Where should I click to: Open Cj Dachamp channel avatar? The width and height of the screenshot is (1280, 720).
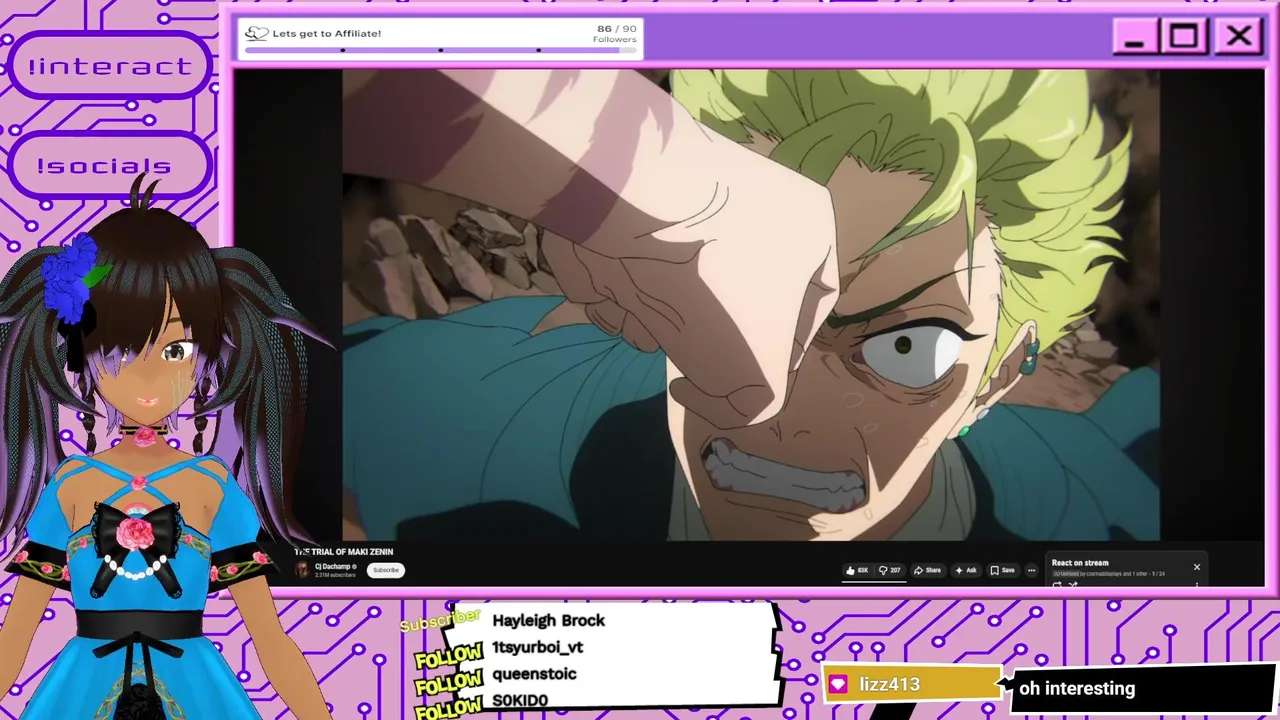coord(302,570)
